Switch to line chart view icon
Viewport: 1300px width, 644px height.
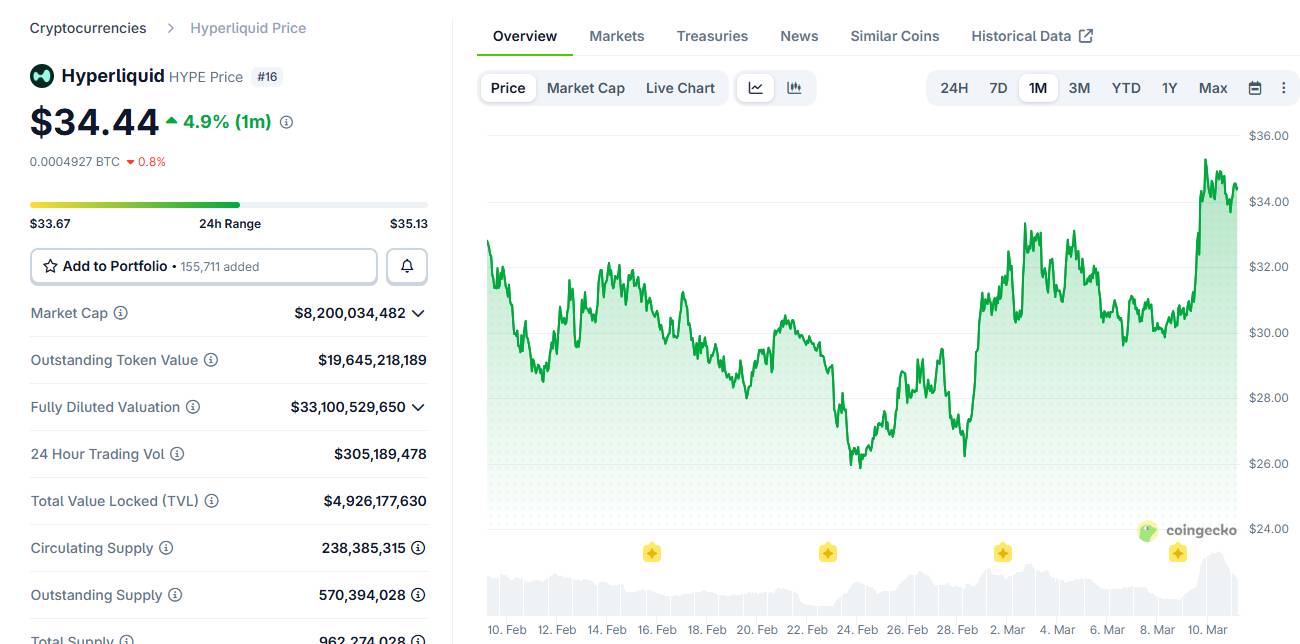pyautogui.click(x=756, y=88)
